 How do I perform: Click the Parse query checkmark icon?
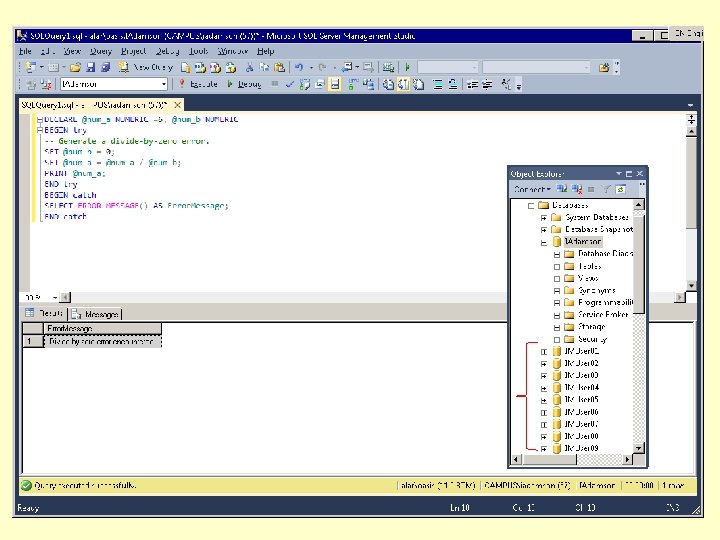click(290, 85)
